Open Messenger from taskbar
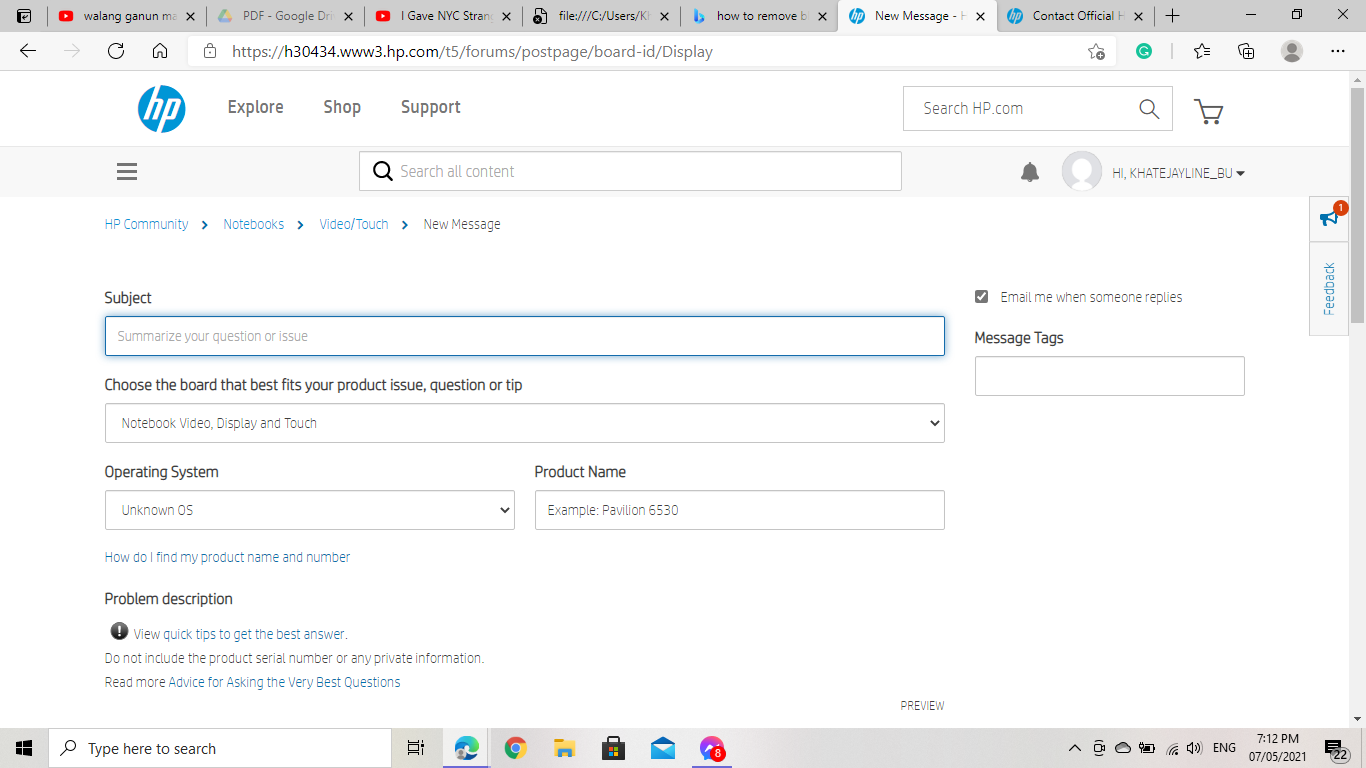 [x=711, y=748]
